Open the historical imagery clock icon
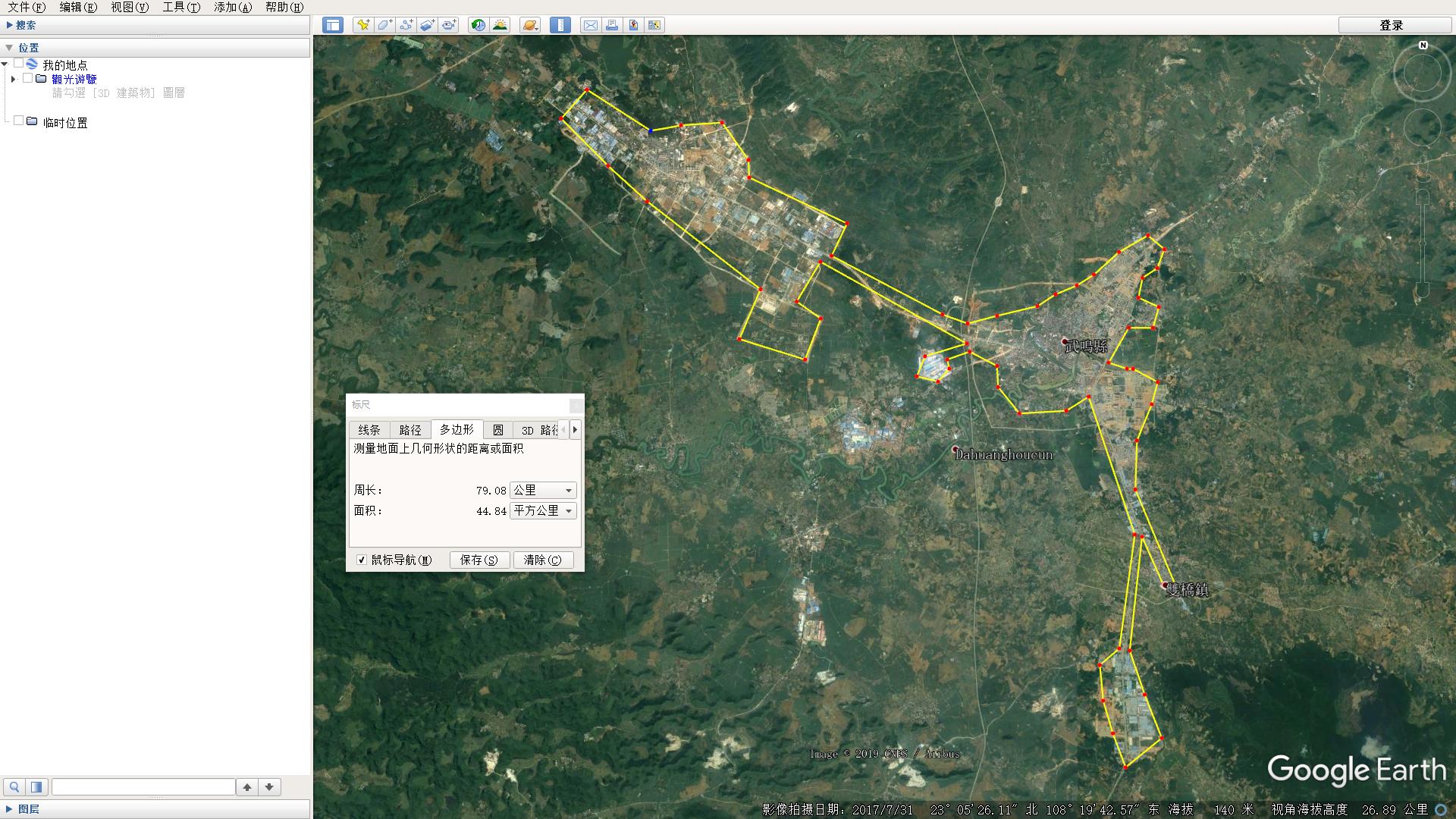 point(479,25)
